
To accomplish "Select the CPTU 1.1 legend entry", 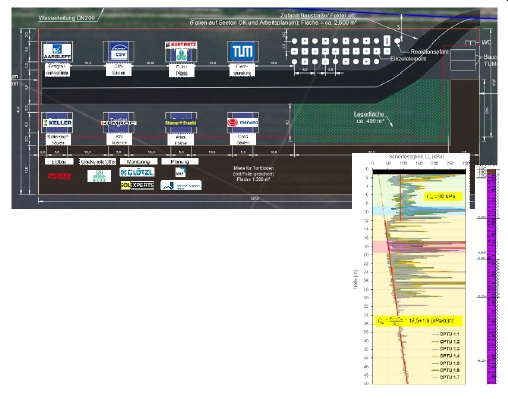I will [x=446, y=334].
